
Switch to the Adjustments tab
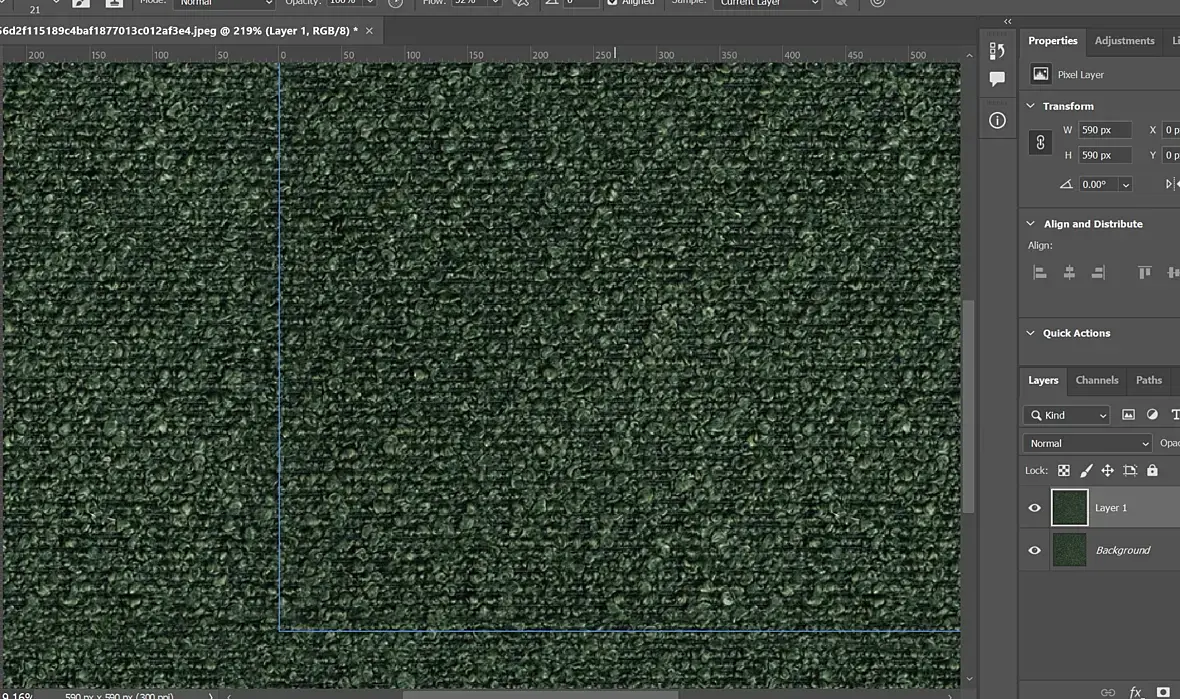[1124, 41]
